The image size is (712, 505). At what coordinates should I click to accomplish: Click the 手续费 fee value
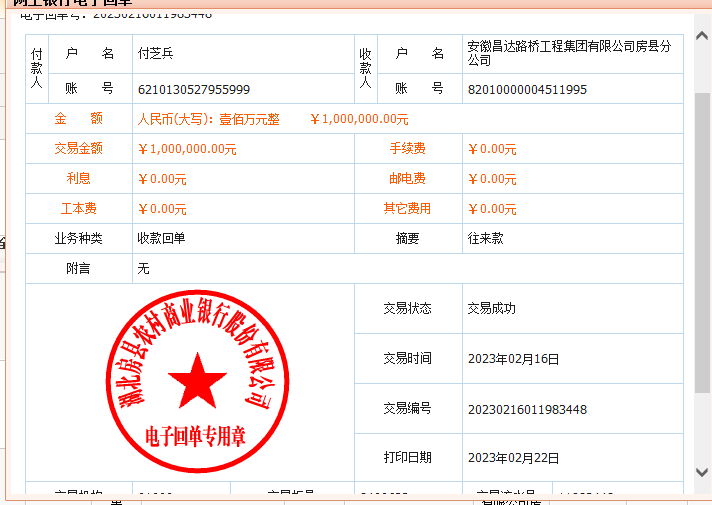point(492,149)
